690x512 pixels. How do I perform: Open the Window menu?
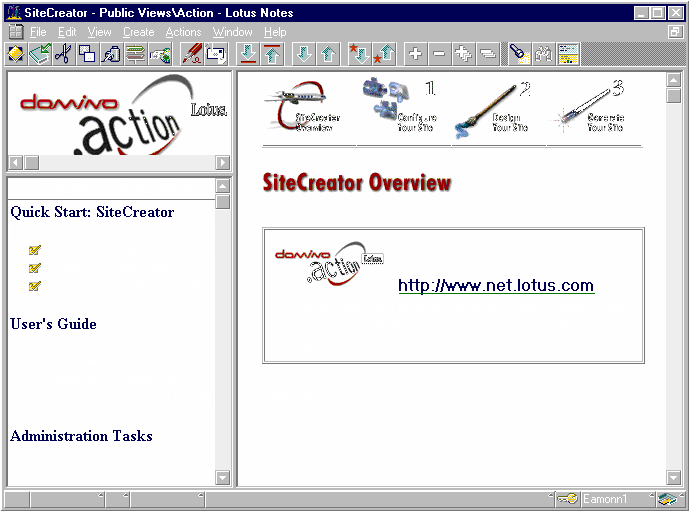[x=233, y=32]
